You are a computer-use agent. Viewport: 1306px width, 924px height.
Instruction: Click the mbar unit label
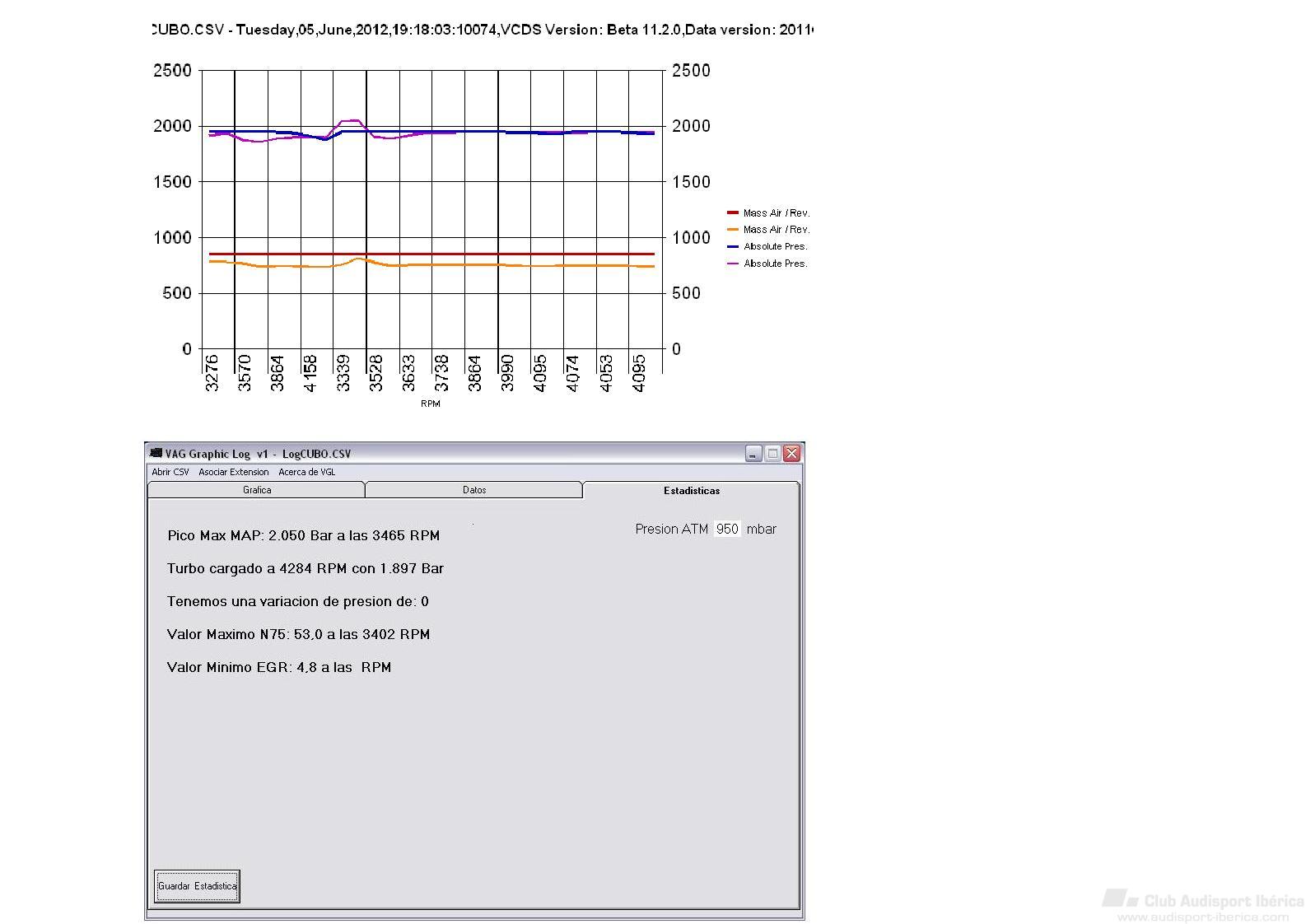[x=762, y=529]
